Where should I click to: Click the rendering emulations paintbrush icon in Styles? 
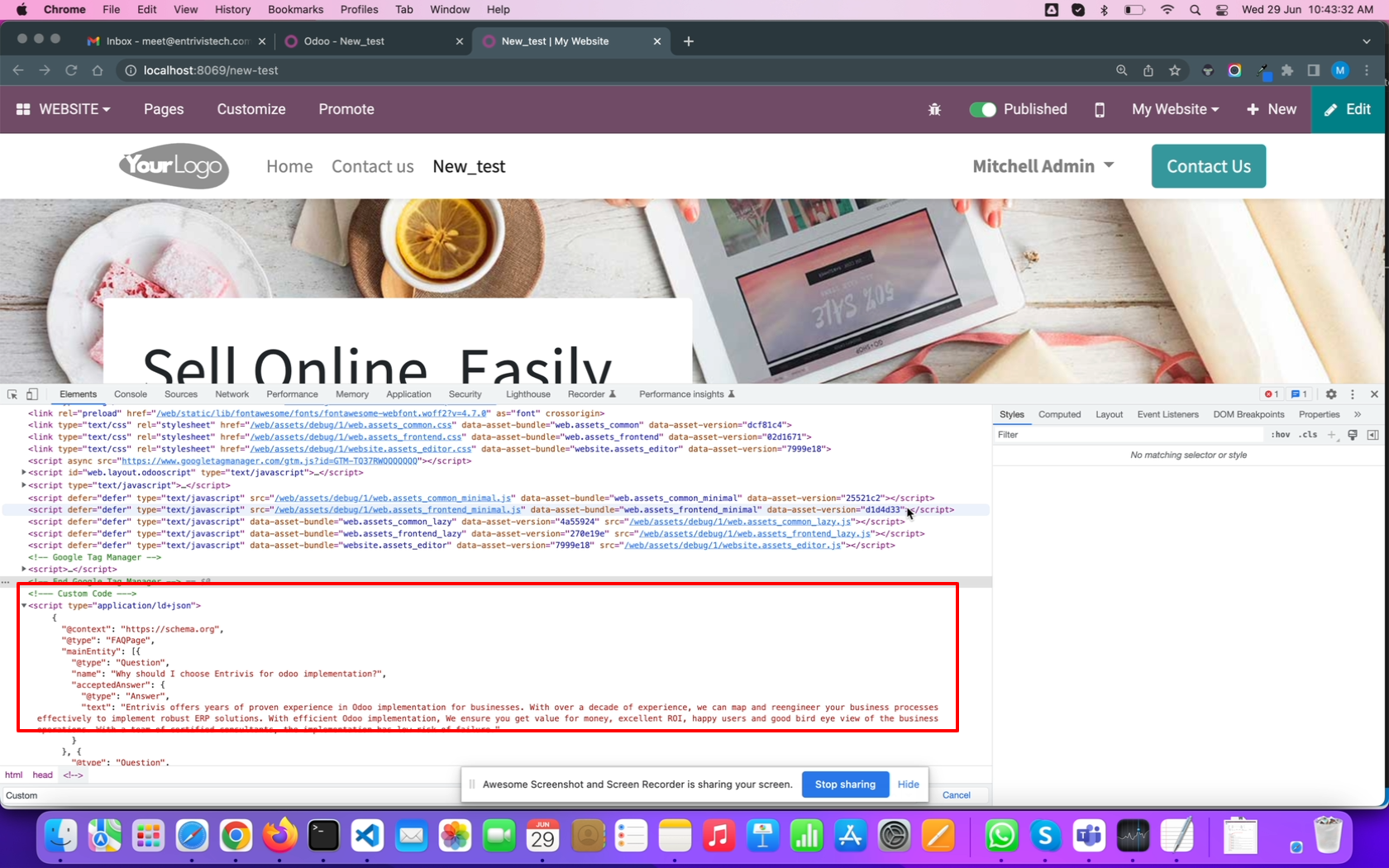click(1353, 435)
